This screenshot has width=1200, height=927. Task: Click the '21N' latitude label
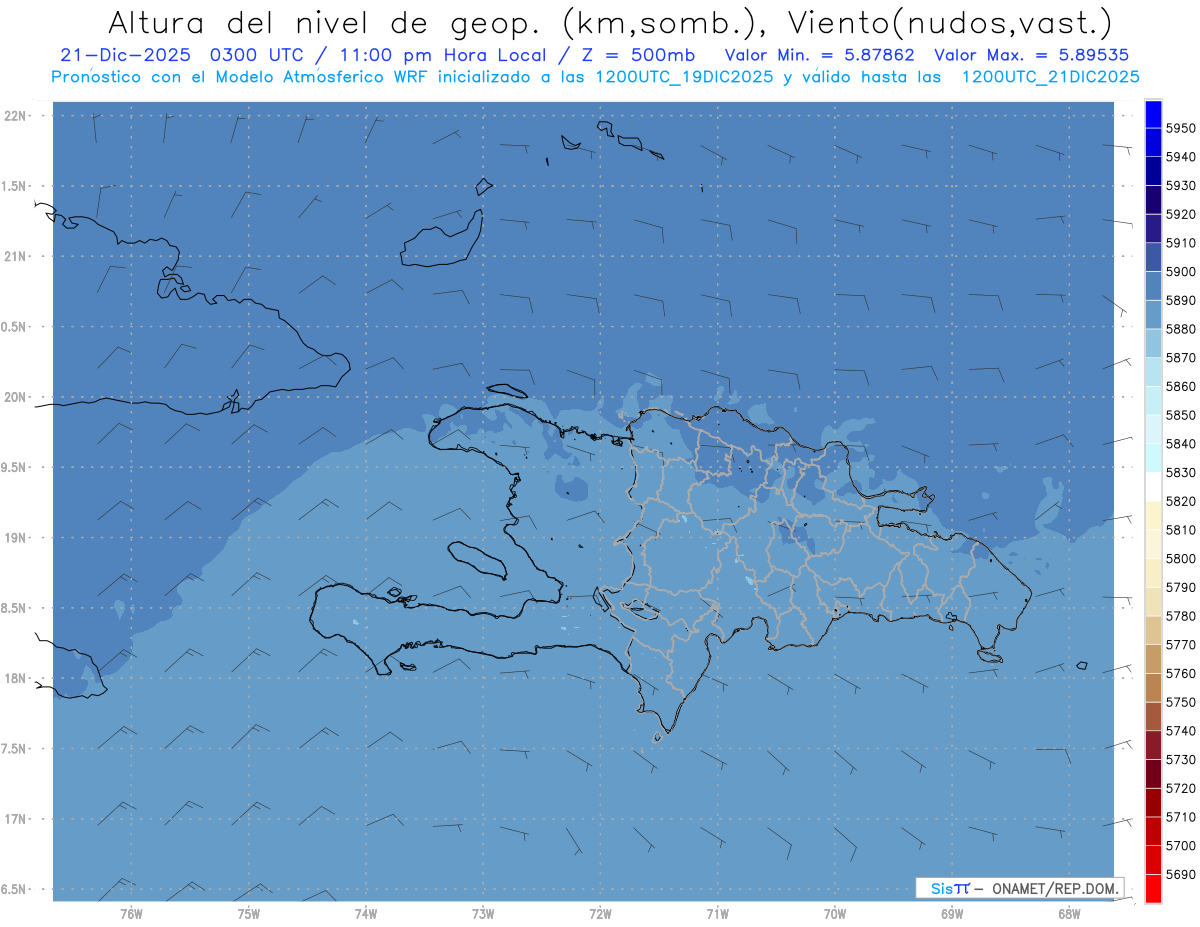click(16, 256)
